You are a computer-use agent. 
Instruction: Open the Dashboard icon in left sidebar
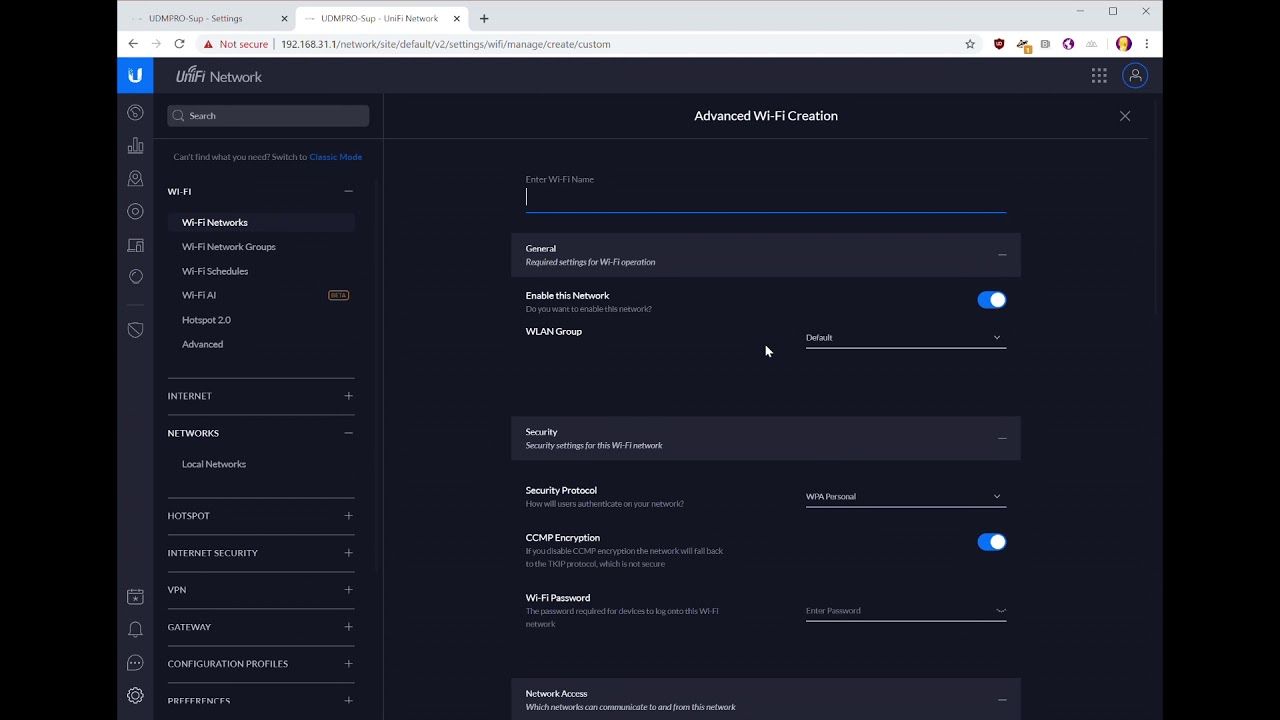tap(135, 113)
